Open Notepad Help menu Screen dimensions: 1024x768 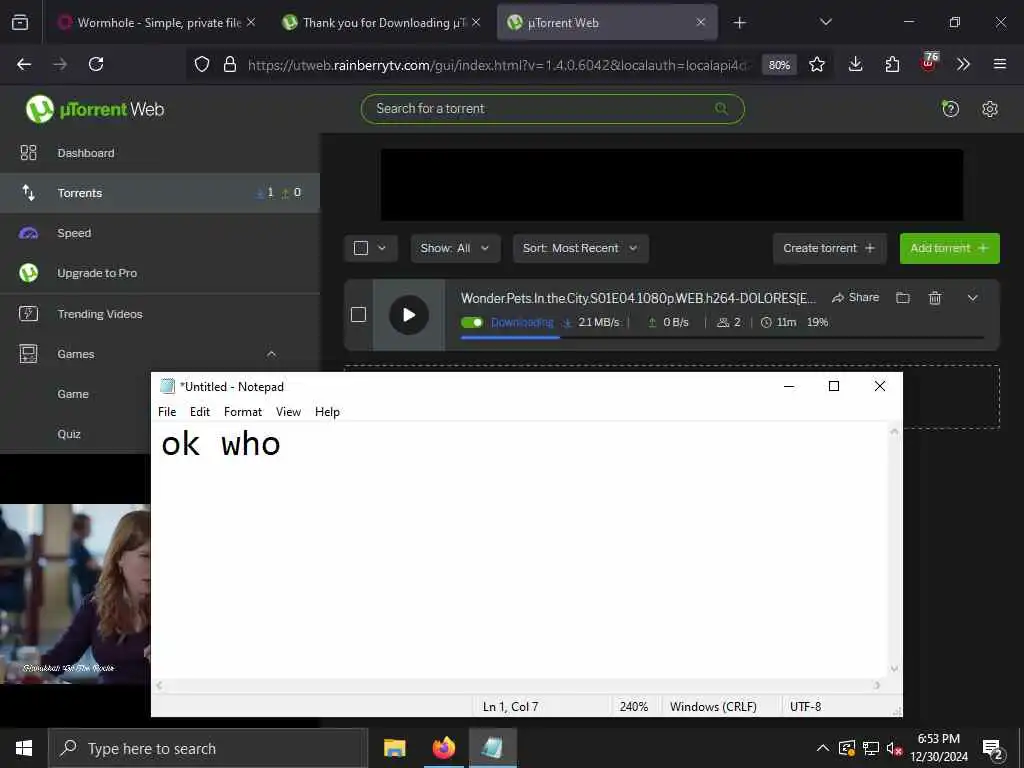point(327,411)
